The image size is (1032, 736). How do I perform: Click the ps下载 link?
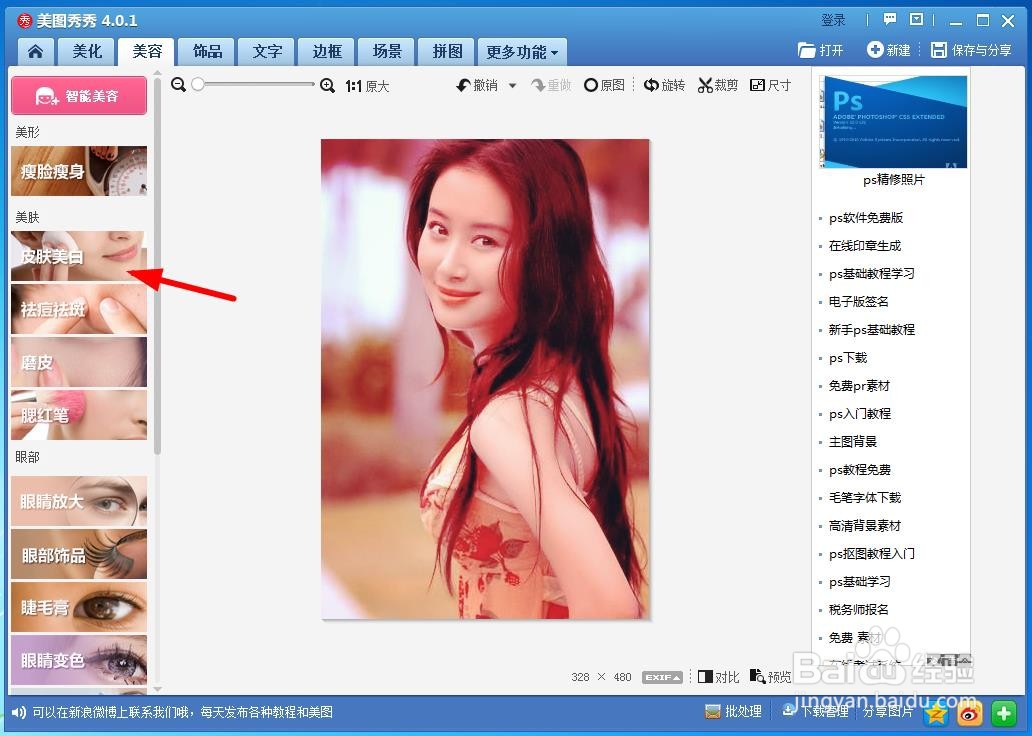tap(848, 358)
